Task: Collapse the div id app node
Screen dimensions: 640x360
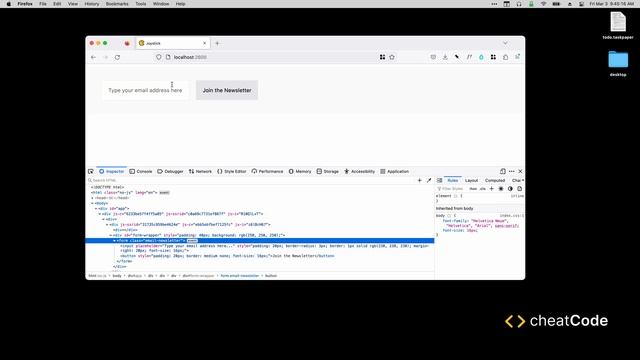Action: coord(96,209)
